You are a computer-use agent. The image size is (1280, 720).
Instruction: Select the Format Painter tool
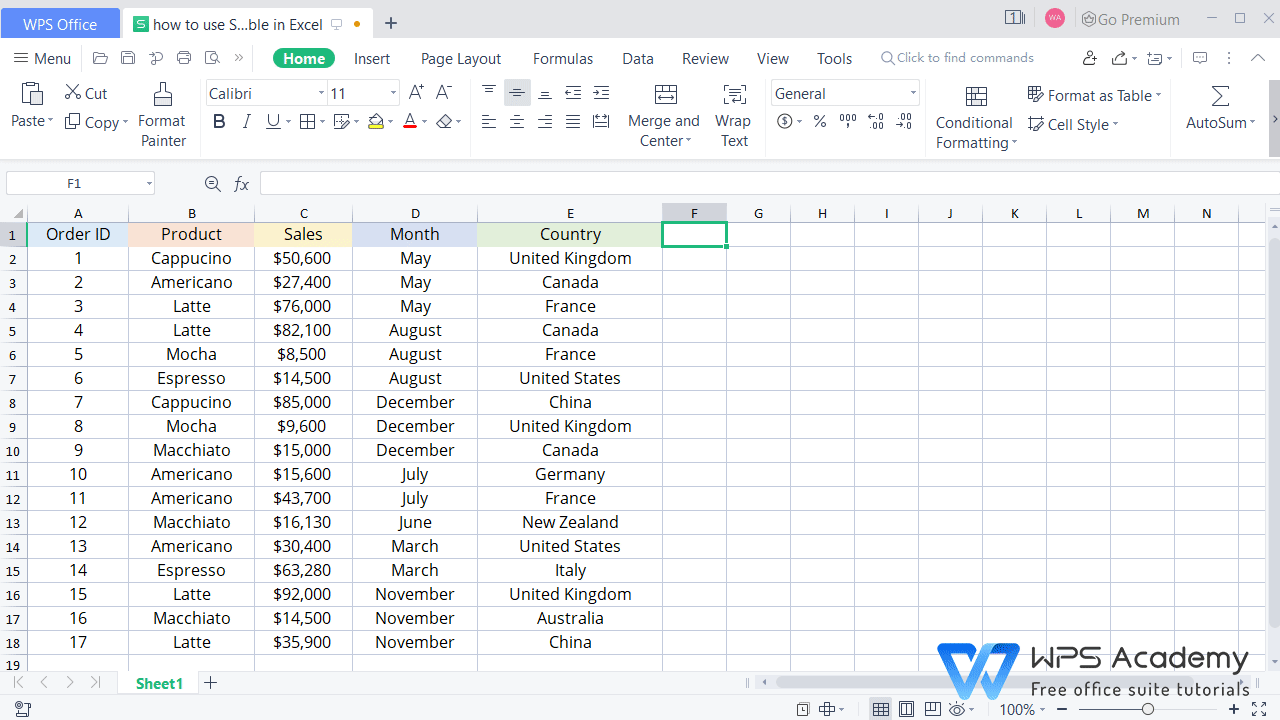162,113
